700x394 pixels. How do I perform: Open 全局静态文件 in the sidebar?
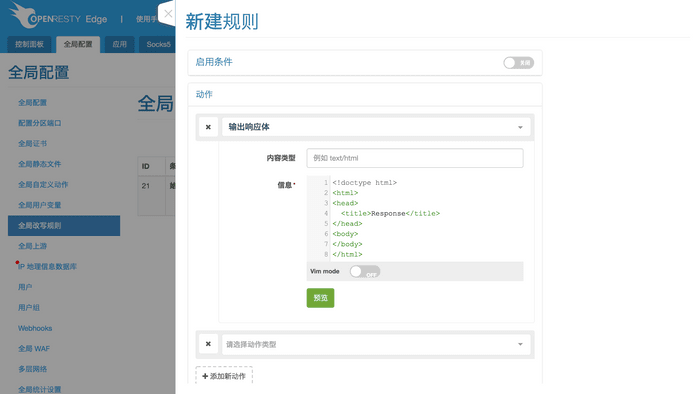point(40,164)
